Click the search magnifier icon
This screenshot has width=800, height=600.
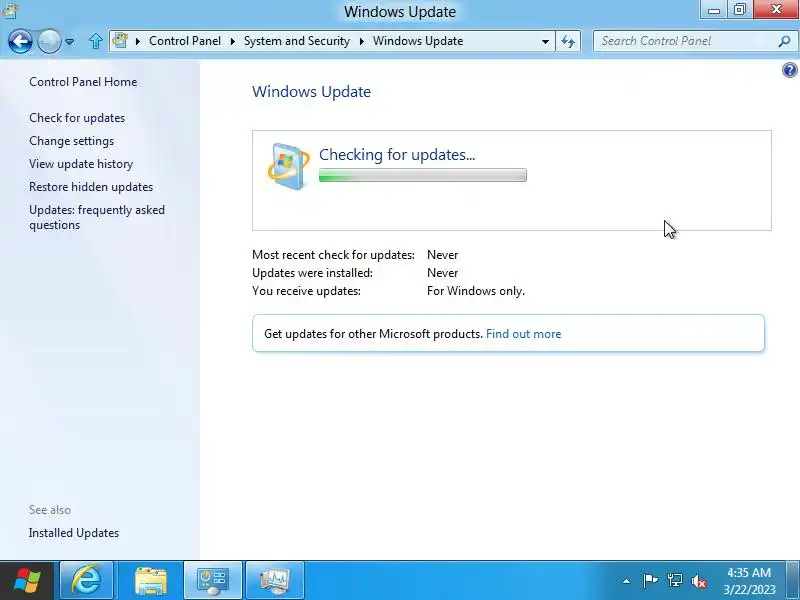(784, 41)
